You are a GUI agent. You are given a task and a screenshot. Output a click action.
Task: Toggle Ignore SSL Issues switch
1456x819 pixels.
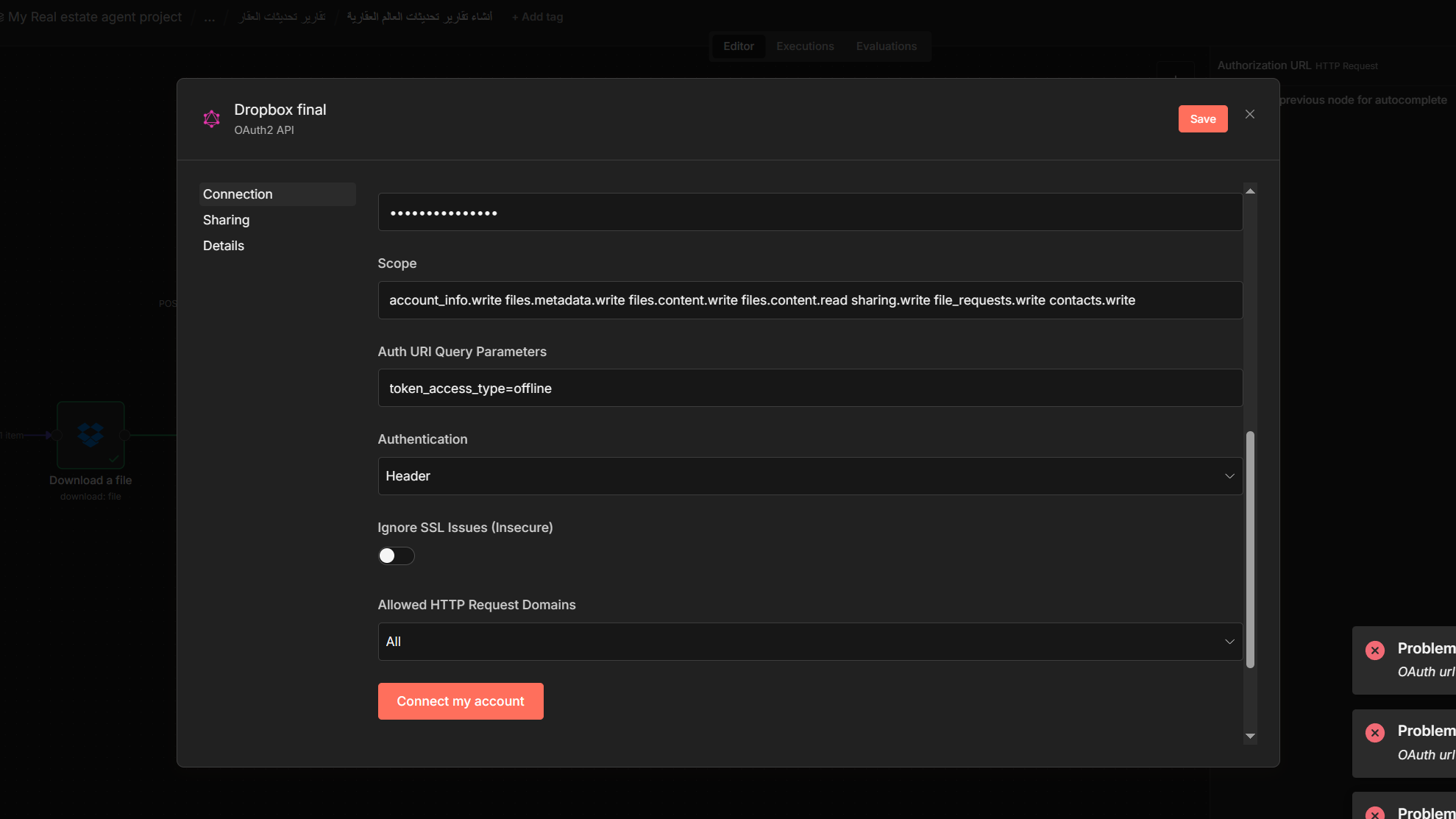pyautogui.click(x=396, y=556)
